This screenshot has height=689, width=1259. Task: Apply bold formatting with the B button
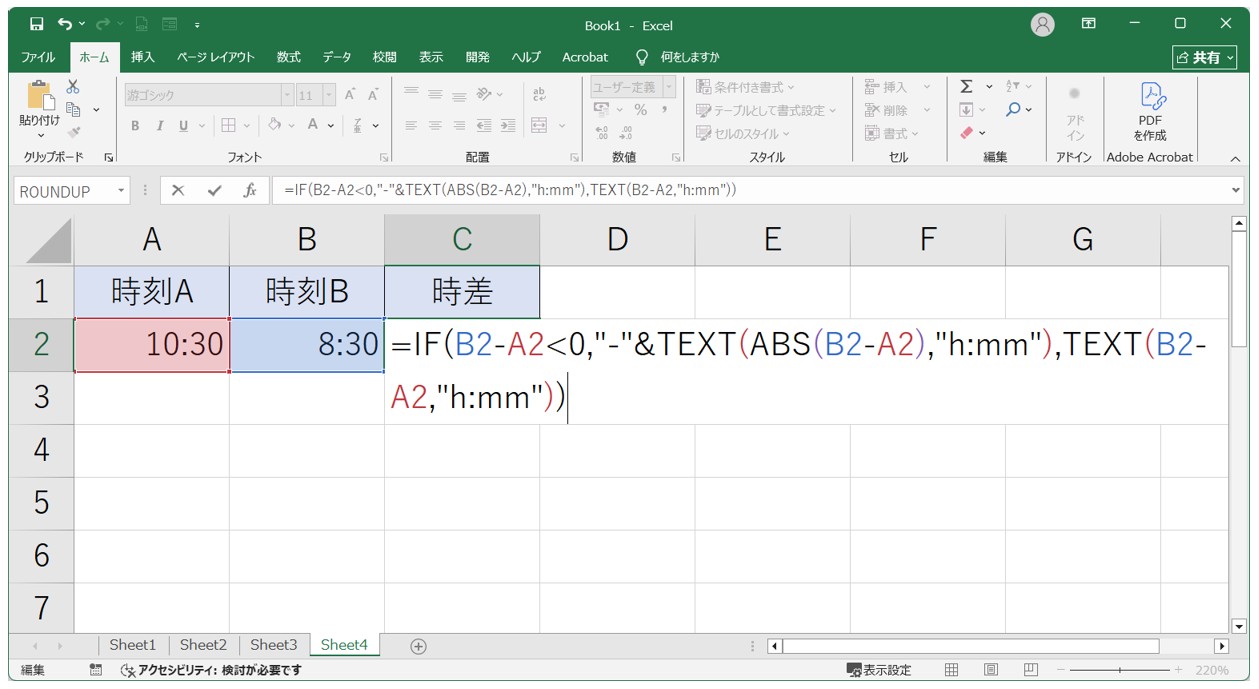(x=136, y=126)
